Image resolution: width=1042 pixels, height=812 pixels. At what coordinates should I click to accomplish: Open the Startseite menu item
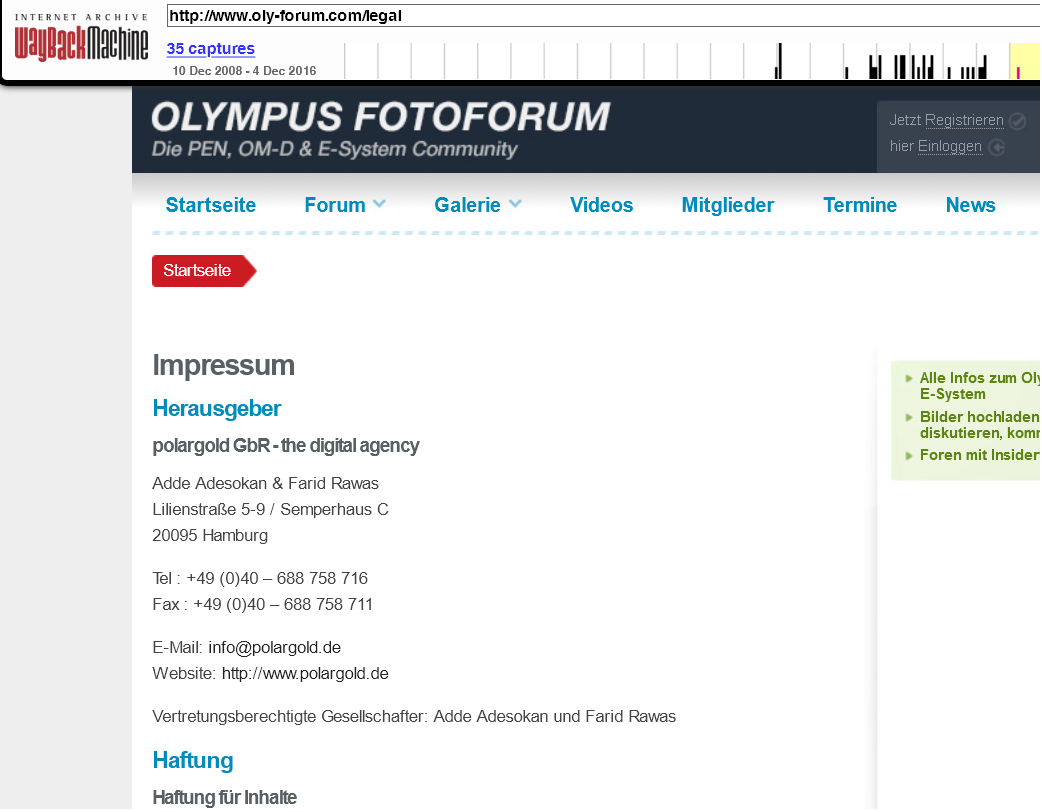coord(210,205)
